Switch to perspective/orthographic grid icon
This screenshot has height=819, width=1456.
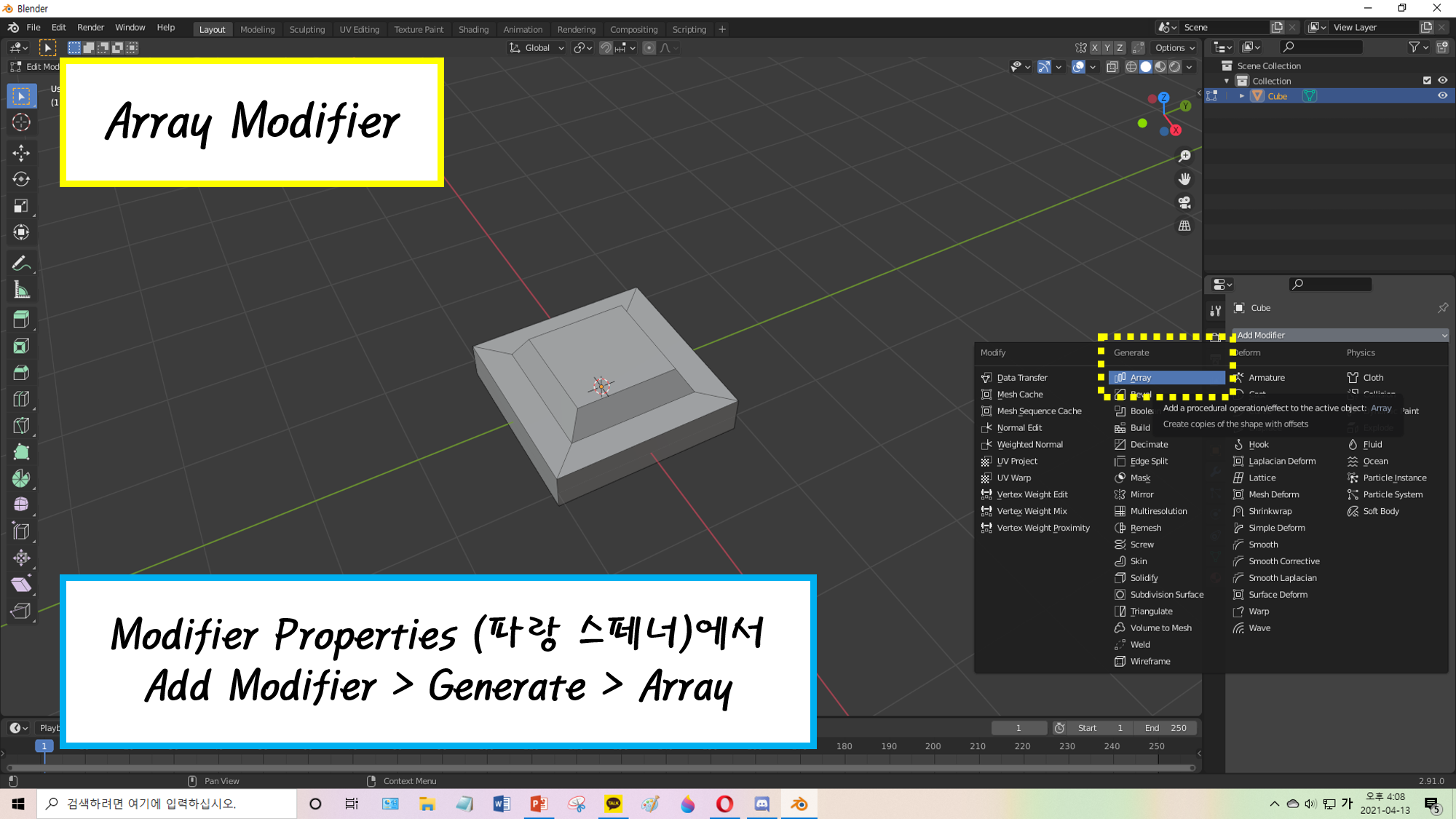click(x=1184, y=226)
